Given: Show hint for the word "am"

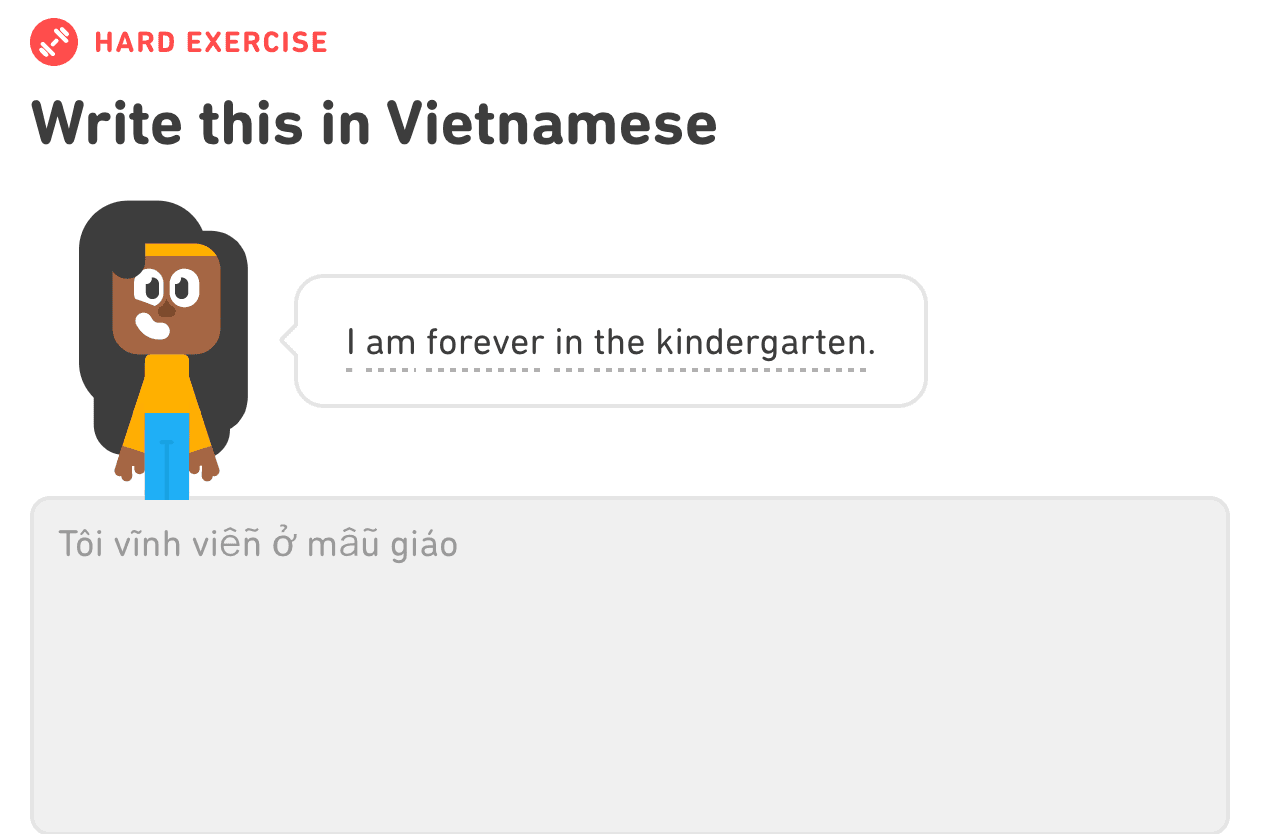Looking at the screenshot, I should coord(391,343).
